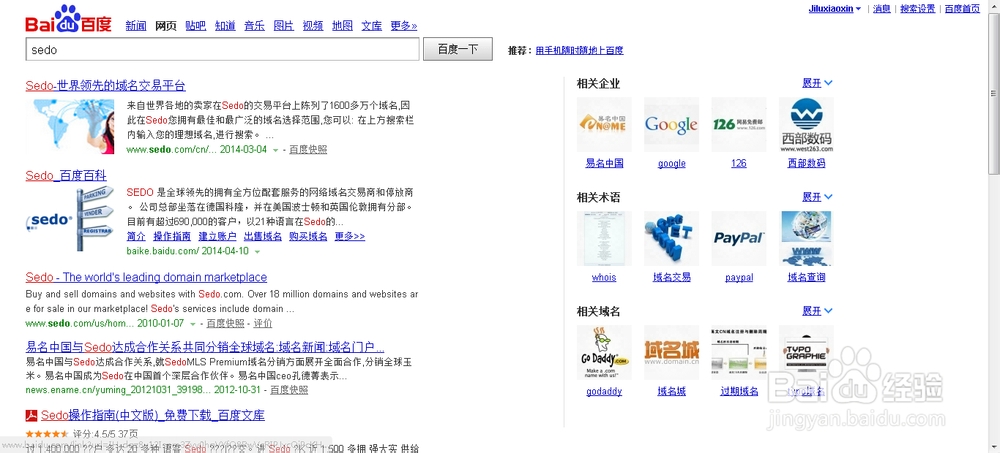Open the 域名交易 thumbnail image
Viewport: 1000px width, 453px height.
coord(671,239)
